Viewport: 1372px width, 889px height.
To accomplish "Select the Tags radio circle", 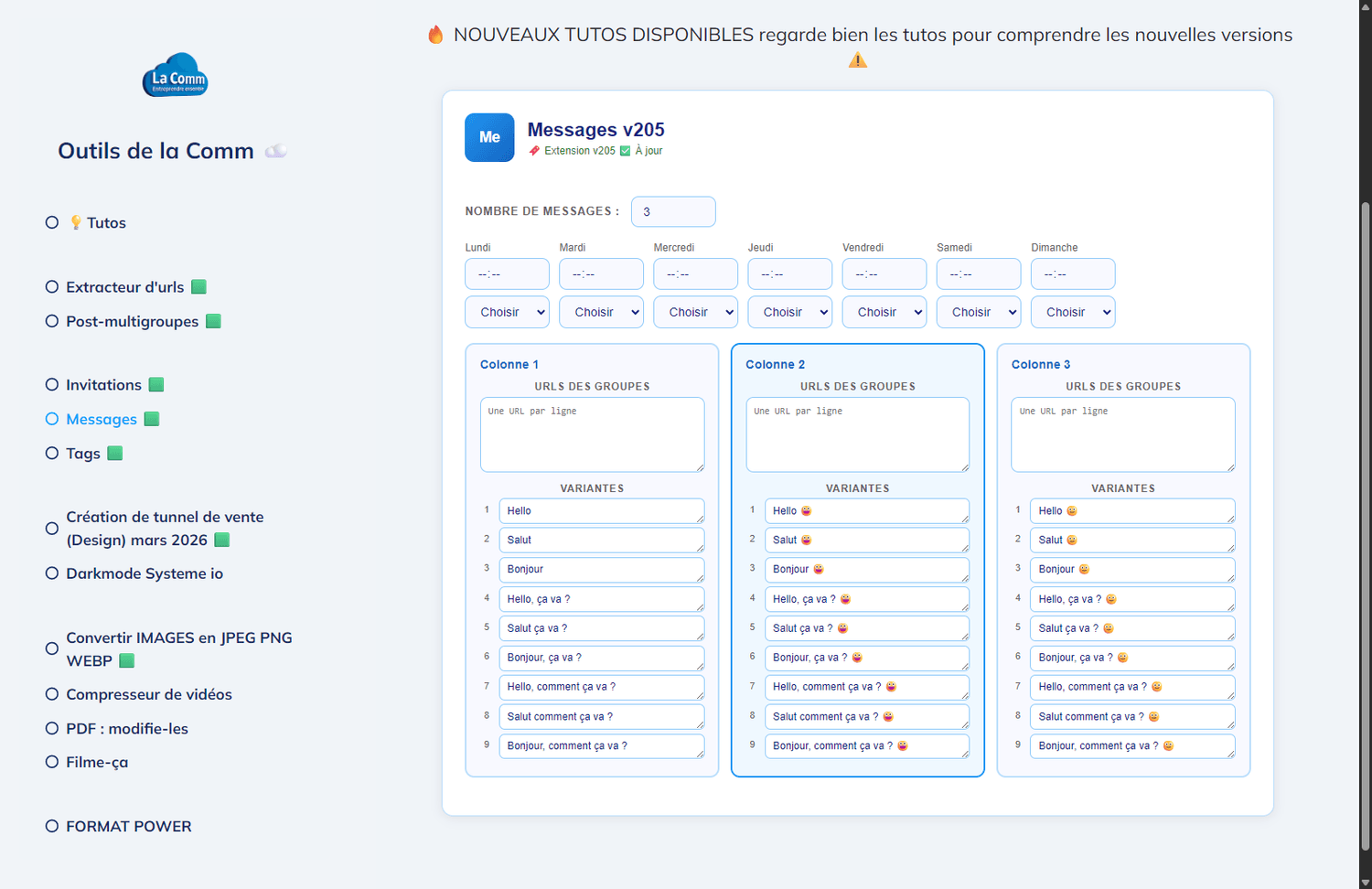I will point(52,453).
